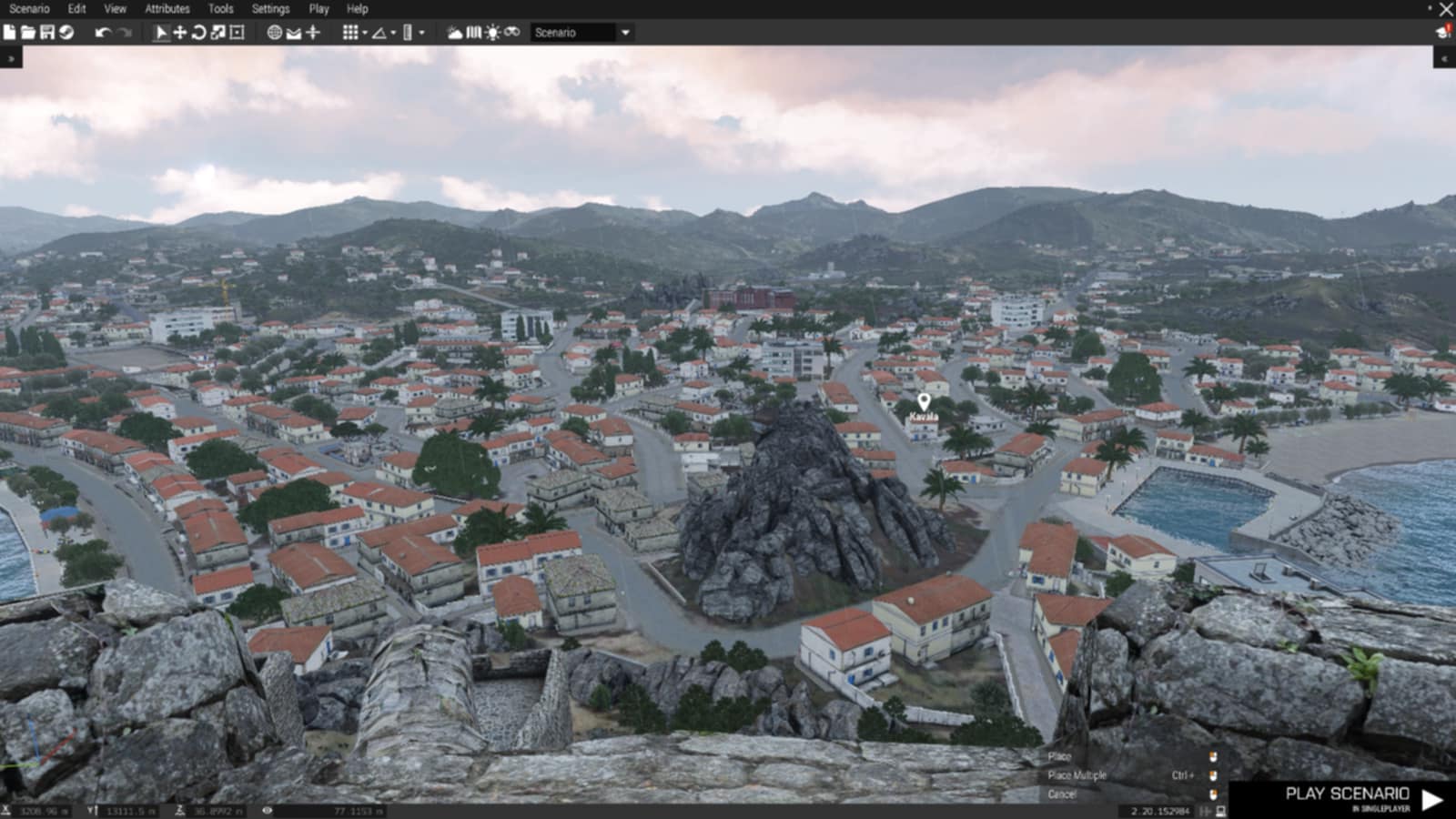This screenshot has width=1456, height=819.
Task: Save the scenario using the floppy disk icon
Action: (x=47, y=33)
